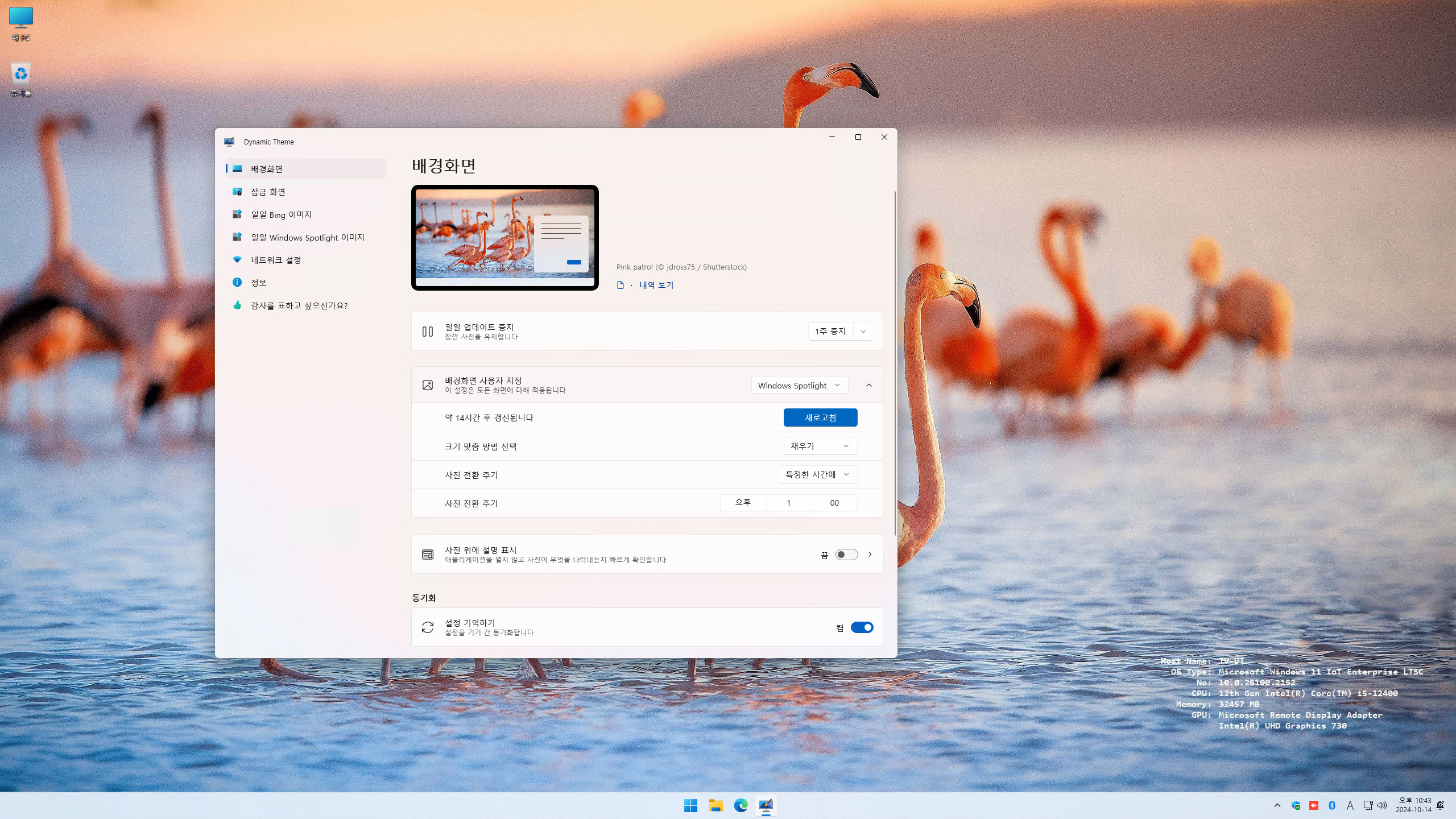Open notifications bell icon
1456x819 pixels.
[1441, 805]
